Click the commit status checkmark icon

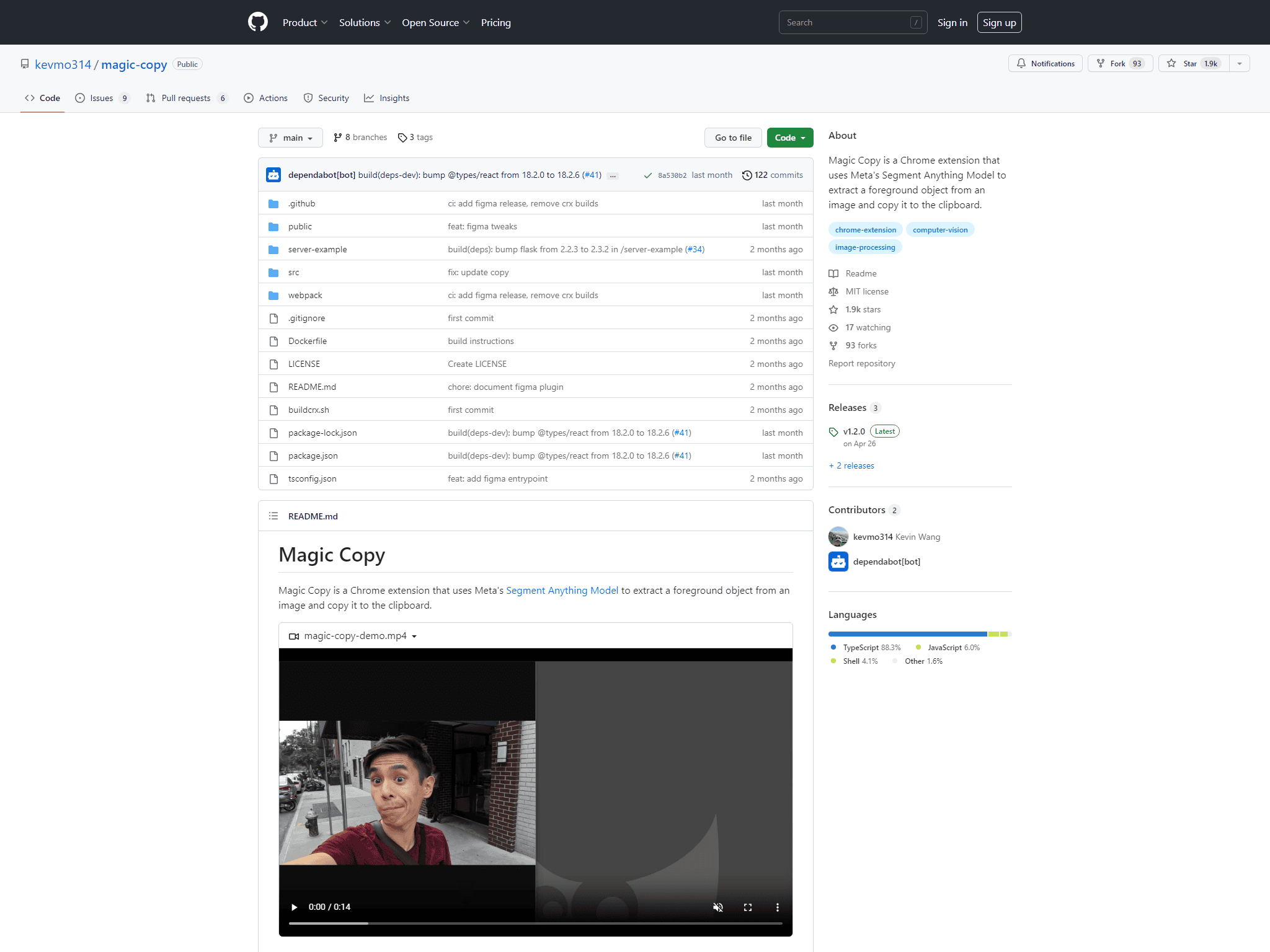[648, 175]
